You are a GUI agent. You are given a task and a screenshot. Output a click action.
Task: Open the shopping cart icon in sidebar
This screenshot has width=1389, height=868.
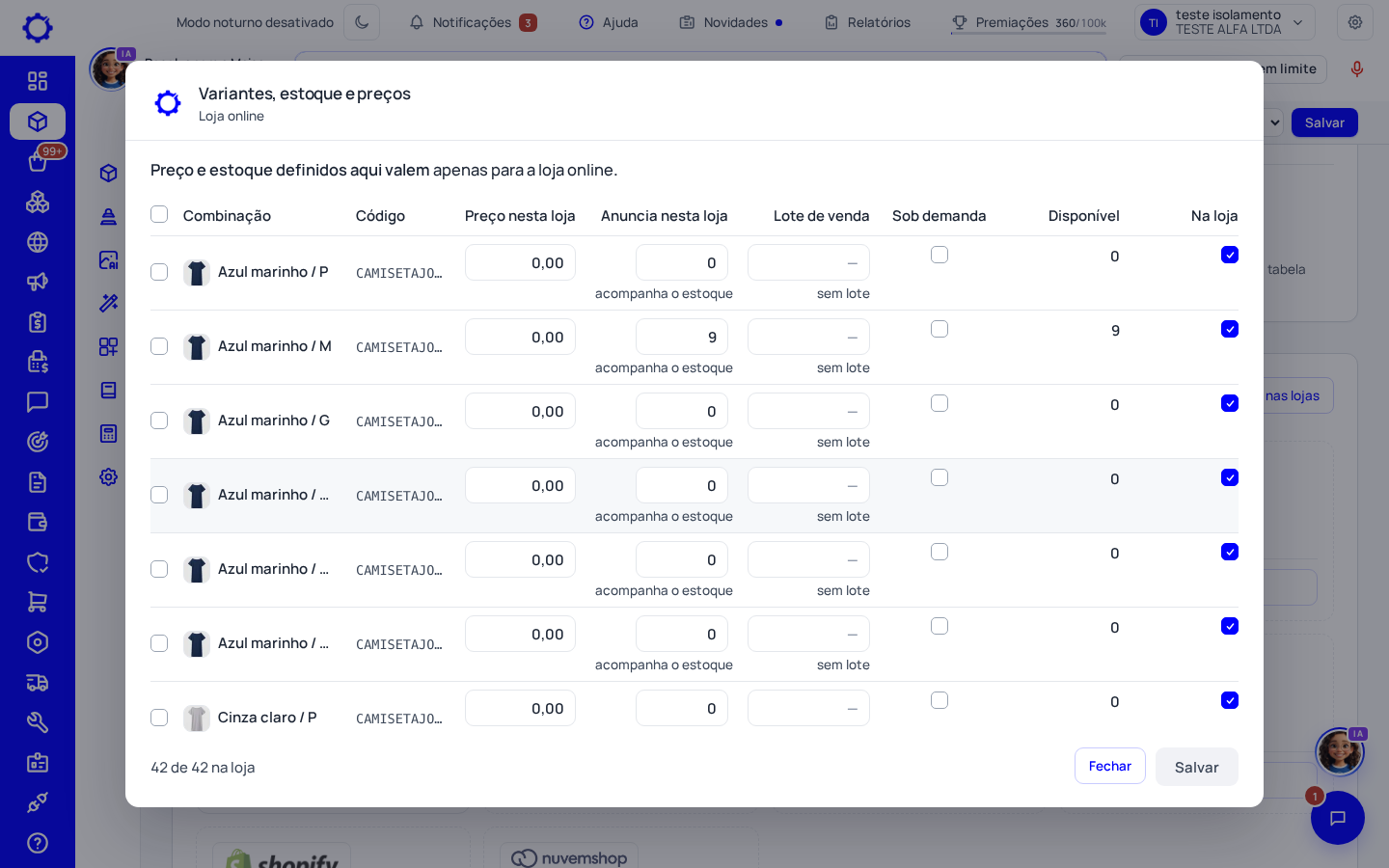coord(38,602)
